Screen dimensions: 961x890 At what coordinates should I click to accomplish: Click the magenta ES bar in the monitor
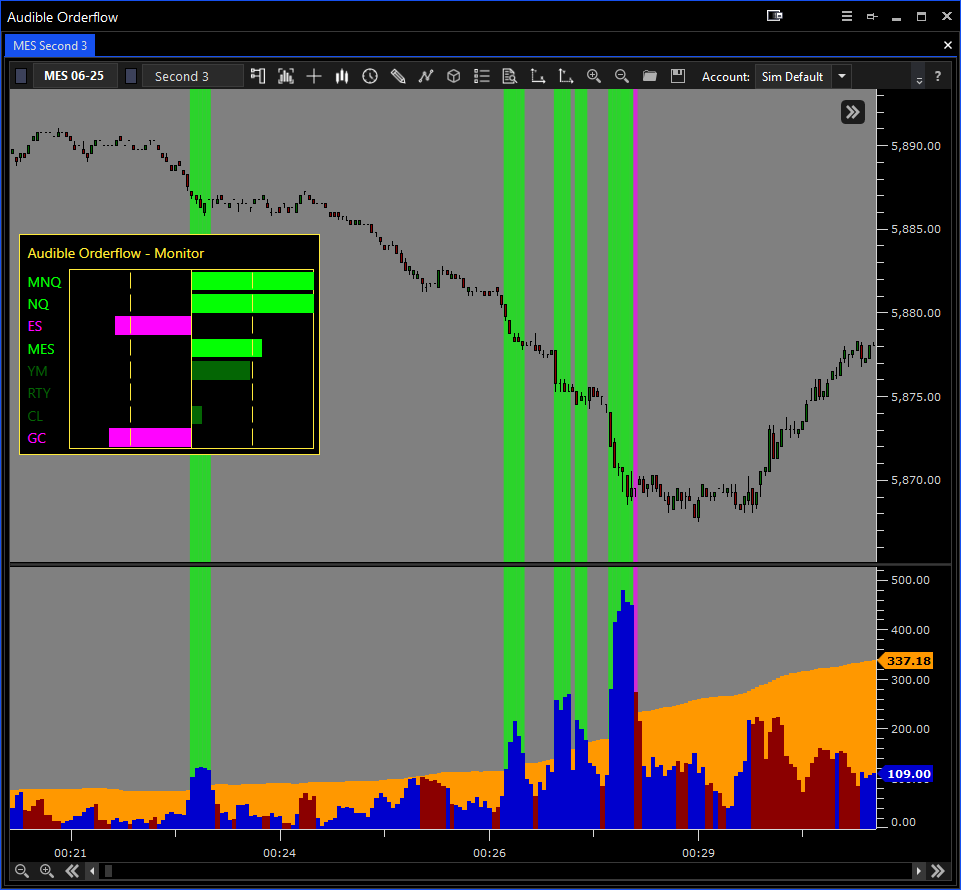point(153,325)
